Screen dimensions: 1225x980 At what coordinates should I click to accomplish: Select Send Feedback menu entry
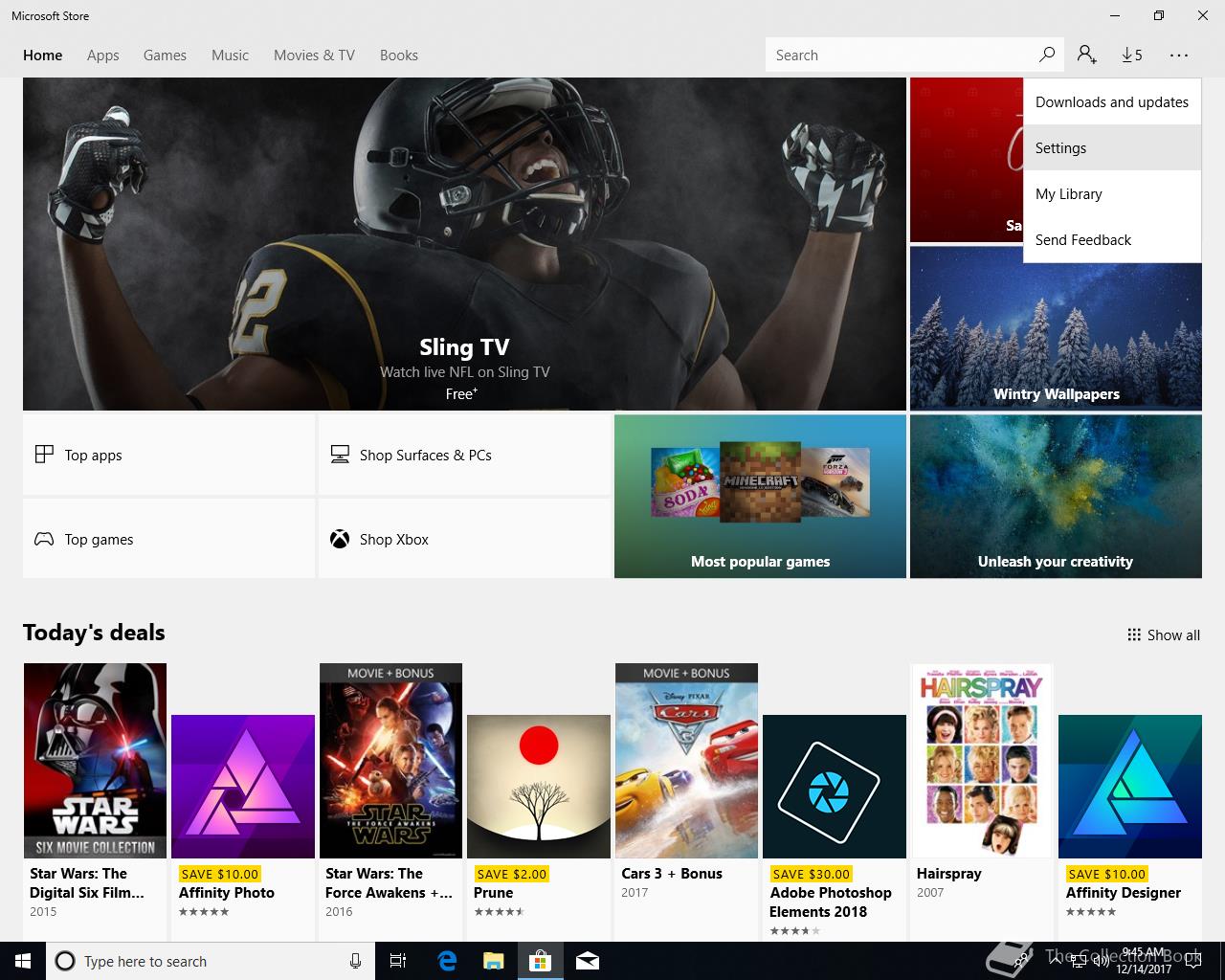point(1112,239)
